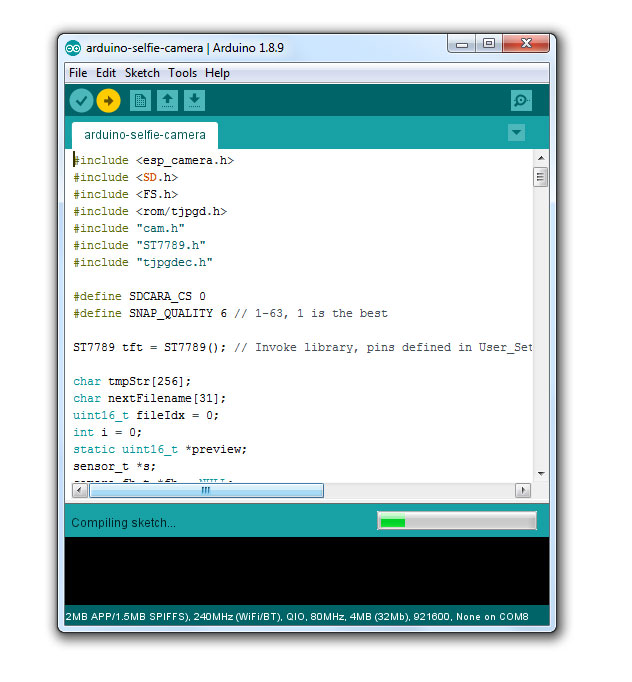Click the black console output area
Viewport: 632px width, 682px height.
click(x=307, y=571)
